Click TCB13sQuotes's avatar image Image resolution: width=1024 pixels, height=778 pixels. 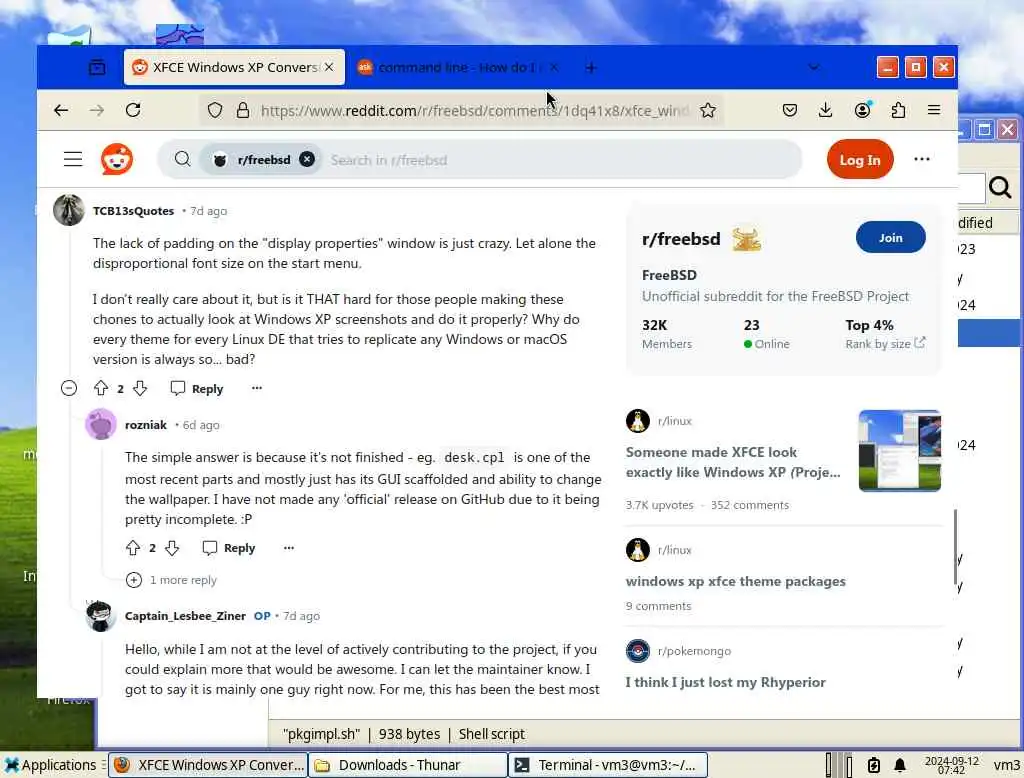69,210
